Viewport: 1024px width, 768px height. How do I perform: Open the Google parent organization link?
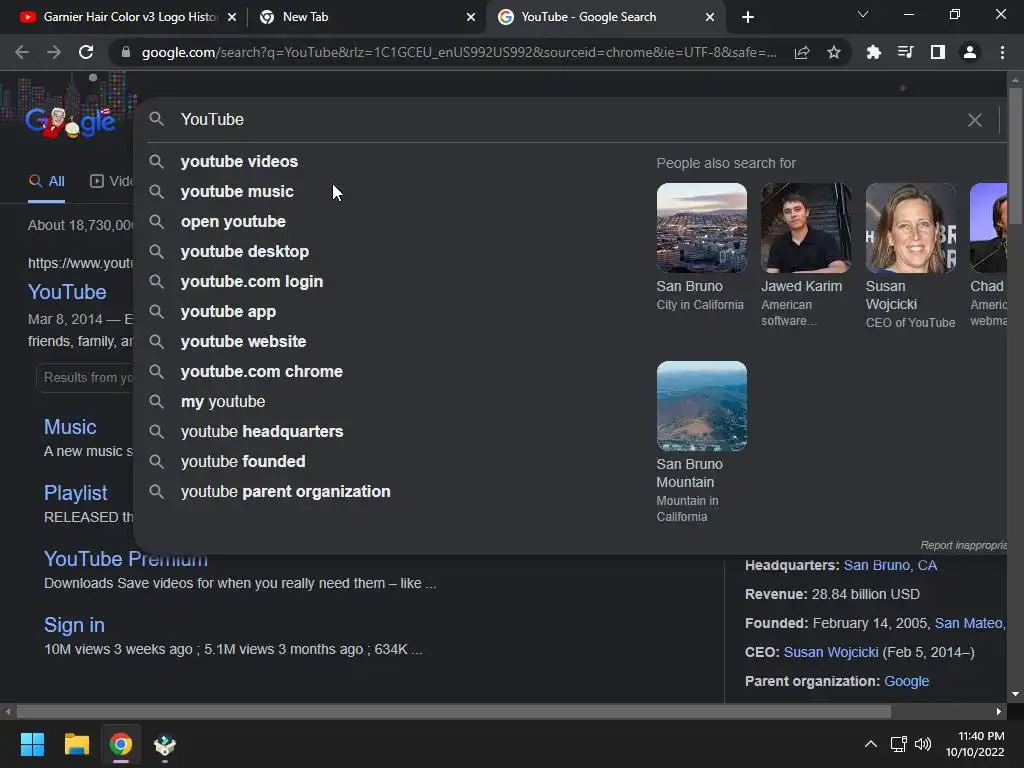(906, 681)
